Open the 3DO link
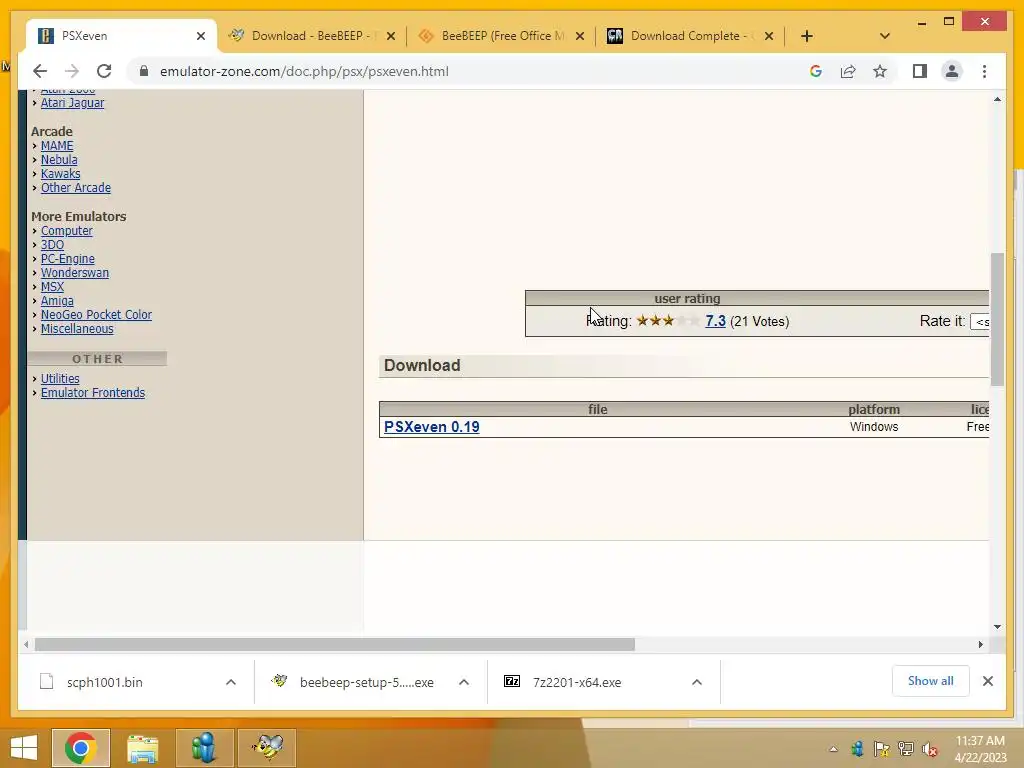Image resolution: width=1024 pixels, height=768 pixels. pos(52,245)
